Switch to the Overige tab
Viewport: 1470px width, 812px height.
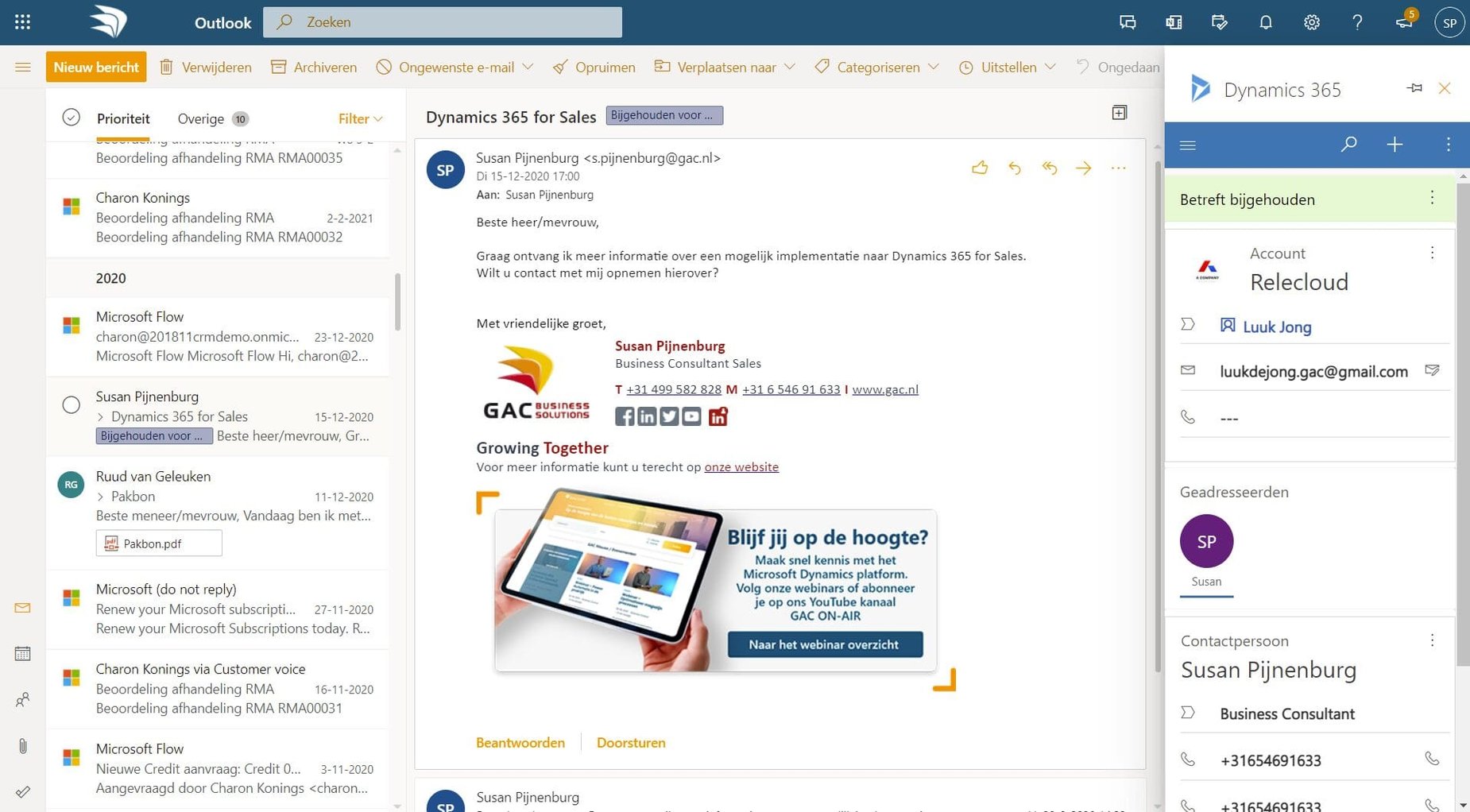point(212,118)
